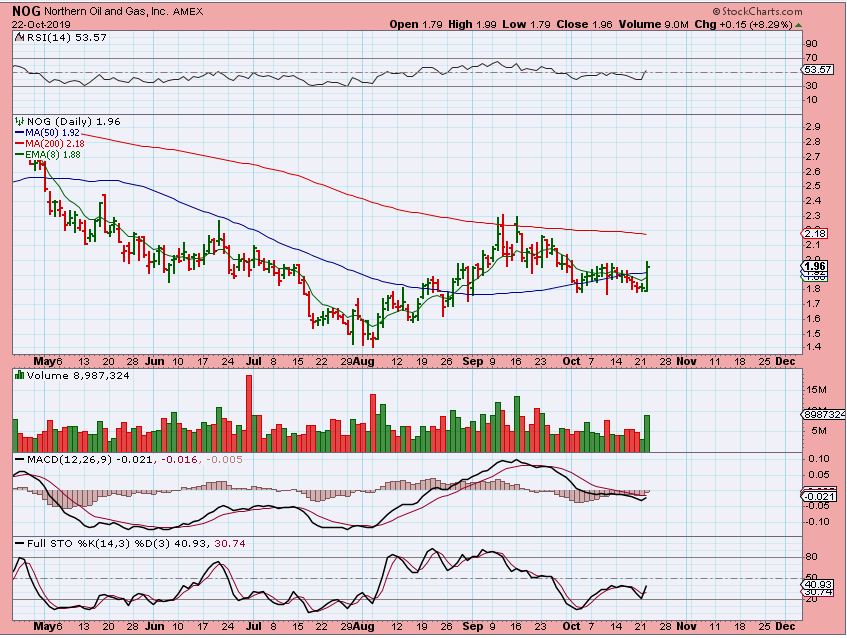Click the Open 1.79 value

pyautogui.click(x=416, y=24)
